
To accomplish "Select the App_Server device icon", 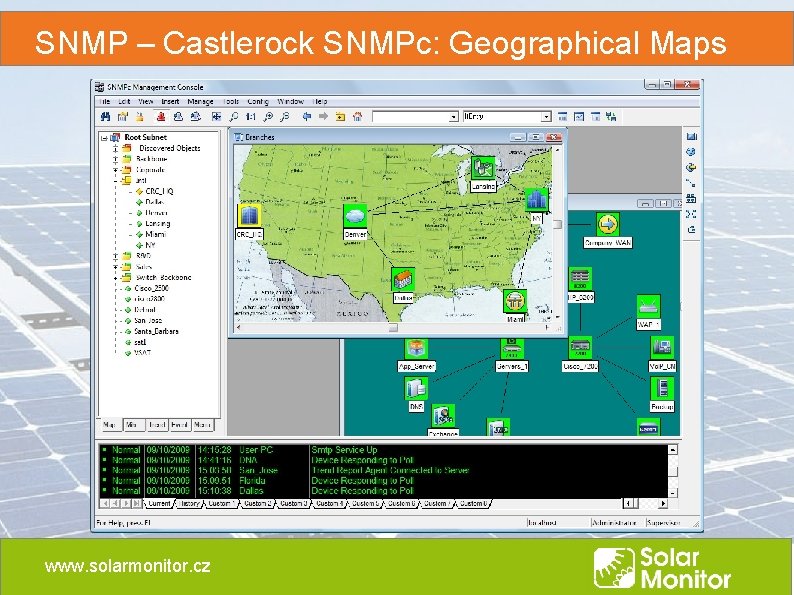I will pos(416,348).
